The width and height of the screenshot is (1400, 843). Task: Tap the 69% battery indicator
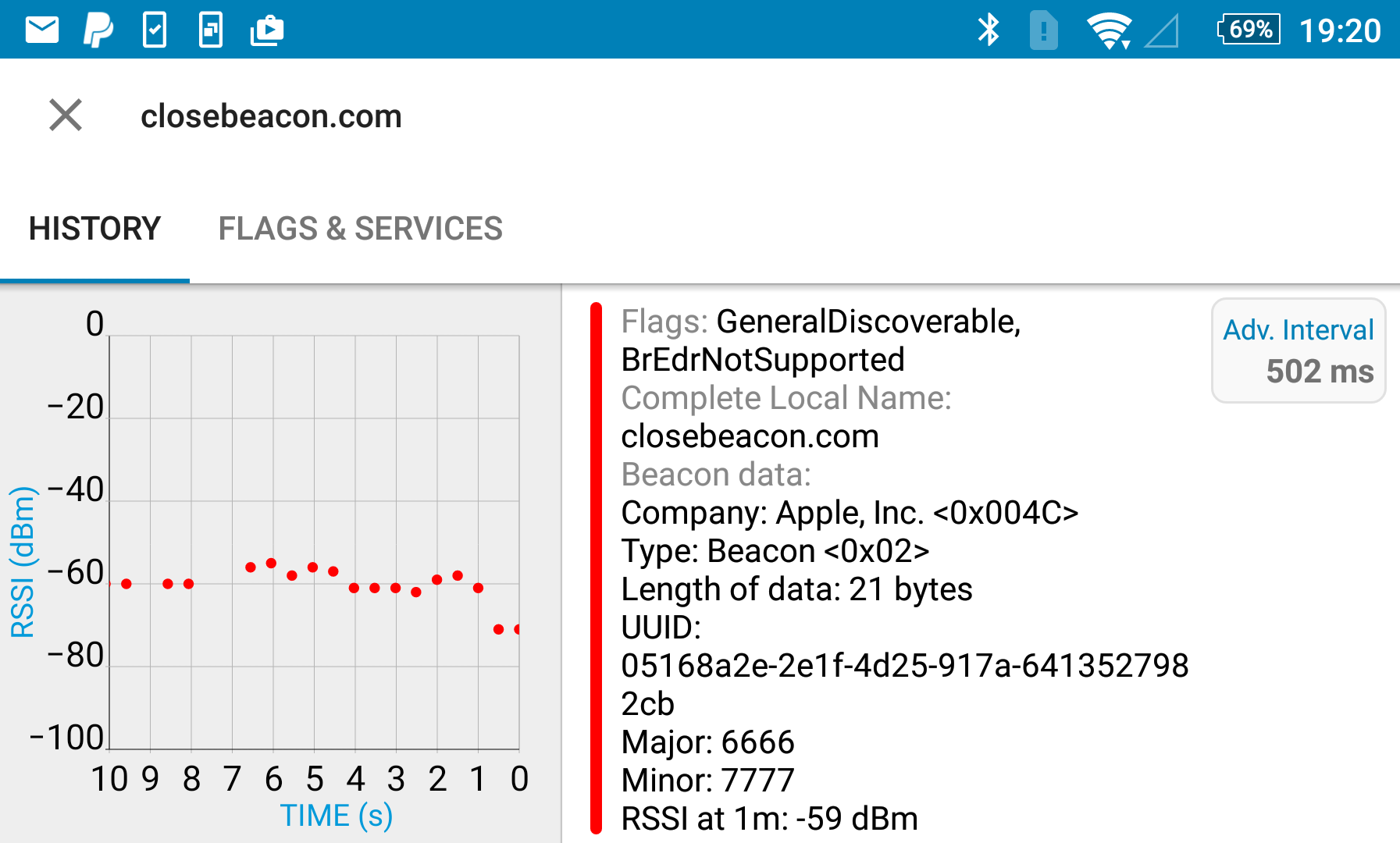pos(1249,30)
